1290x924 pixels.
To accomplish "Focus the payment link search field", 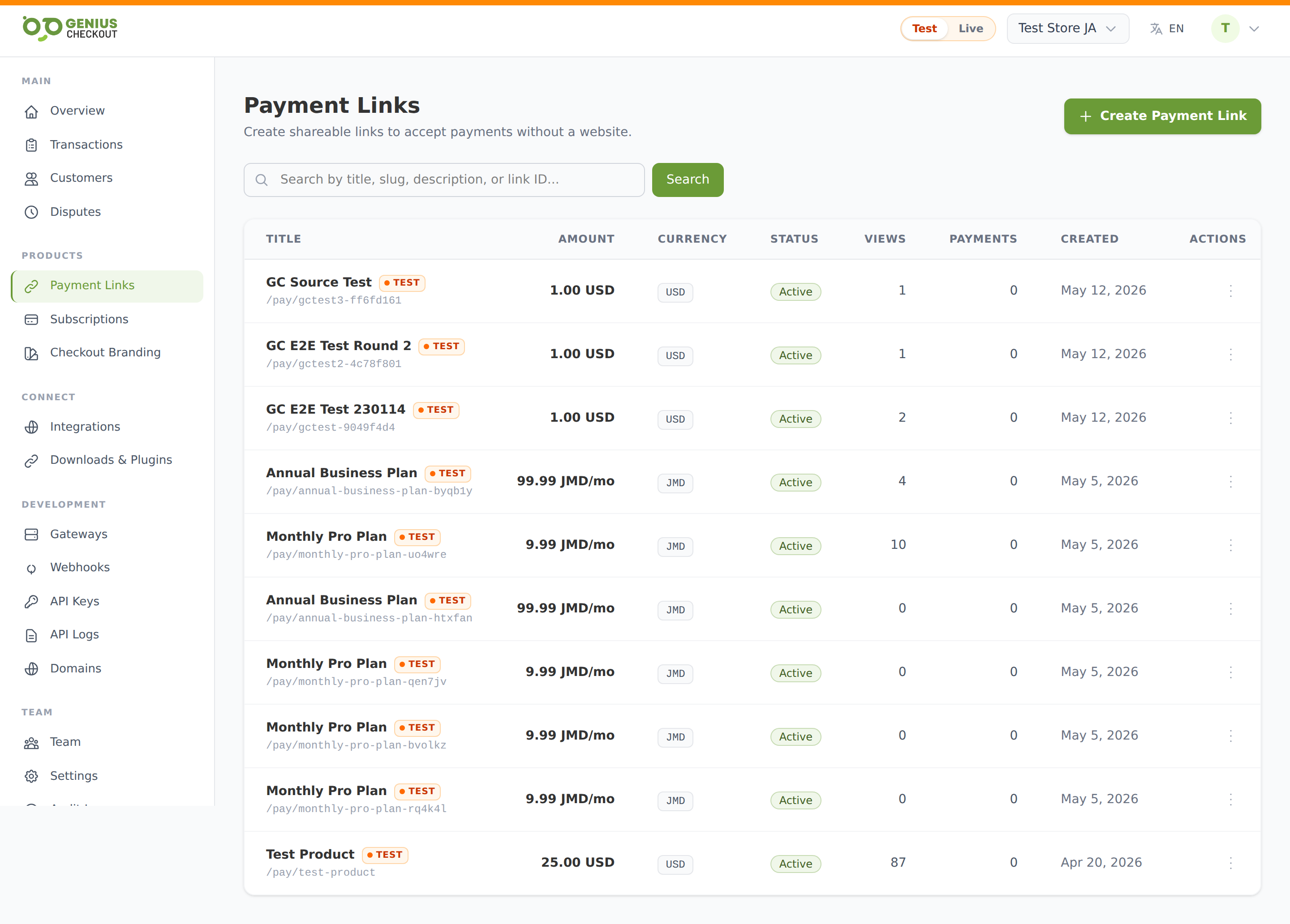I will click(x=444, y=180).
